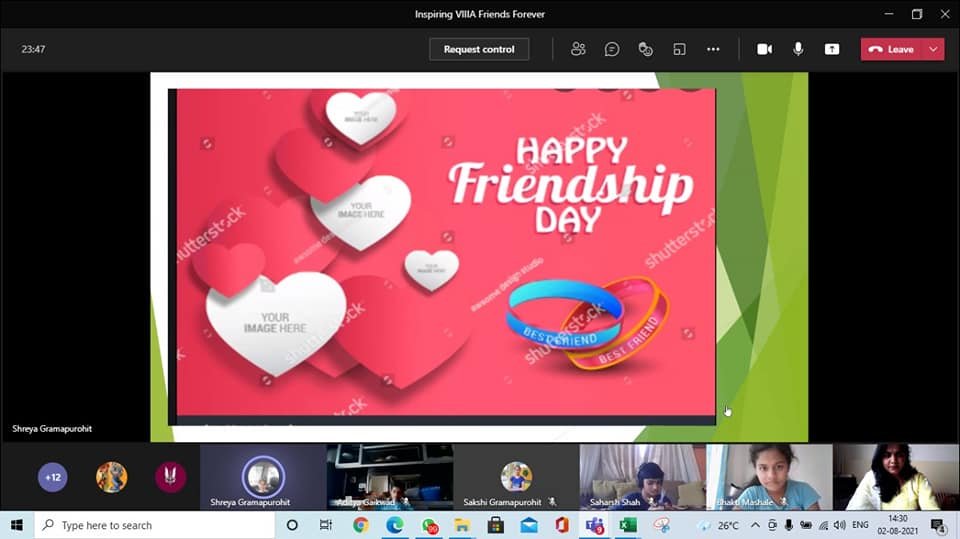960x539 pixels.
Task: Open Mail app from taskbar
Action: click(529, 525)
